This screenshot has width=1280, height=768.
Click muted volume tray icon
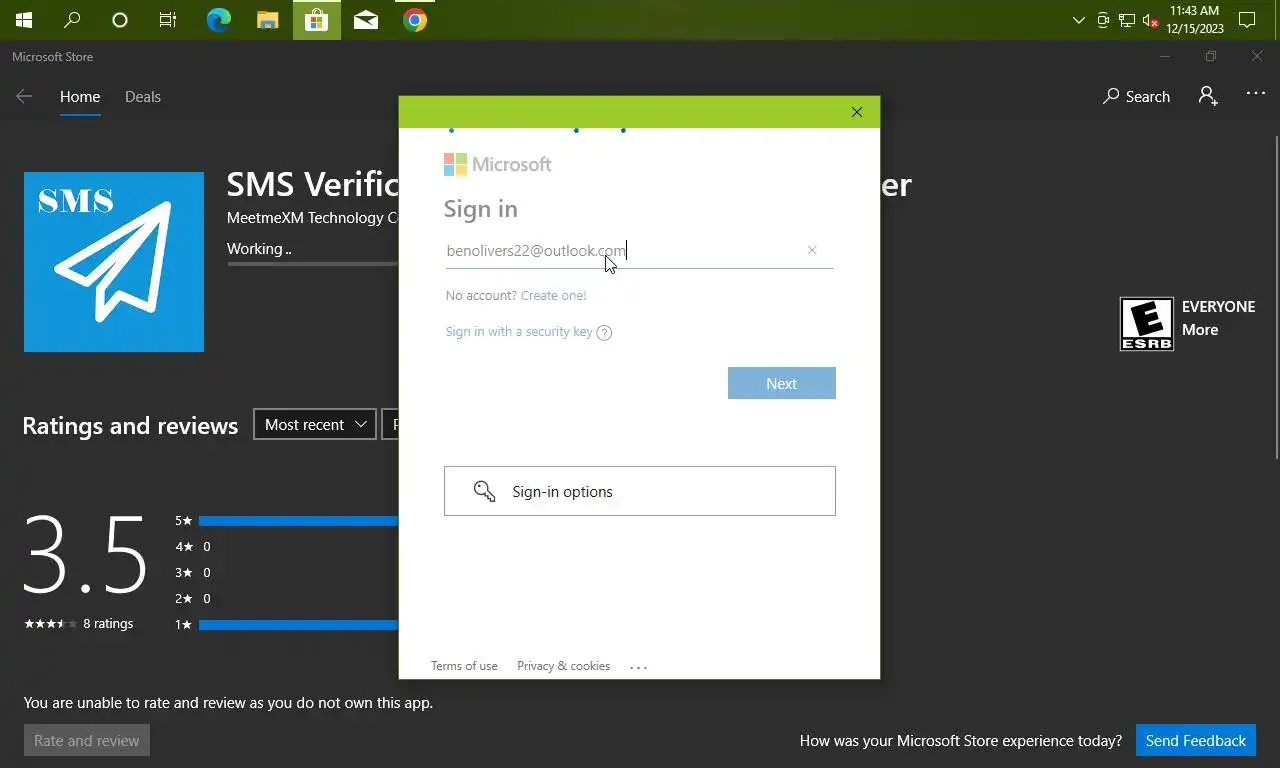click(x=1150, y=20)
